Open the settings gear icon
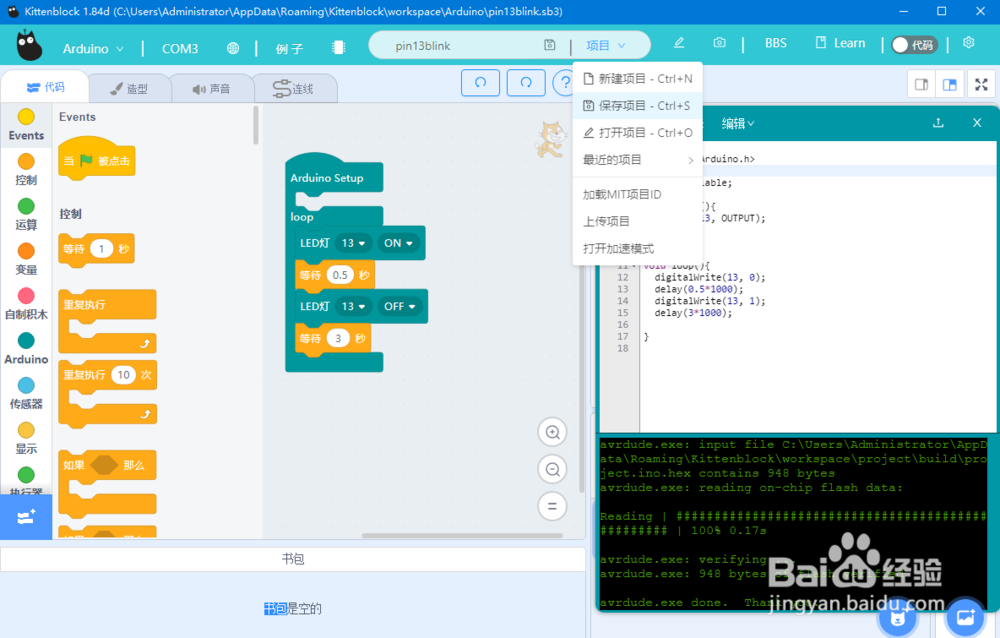This screenshot has height=638, width=1000. click(969, 43)
